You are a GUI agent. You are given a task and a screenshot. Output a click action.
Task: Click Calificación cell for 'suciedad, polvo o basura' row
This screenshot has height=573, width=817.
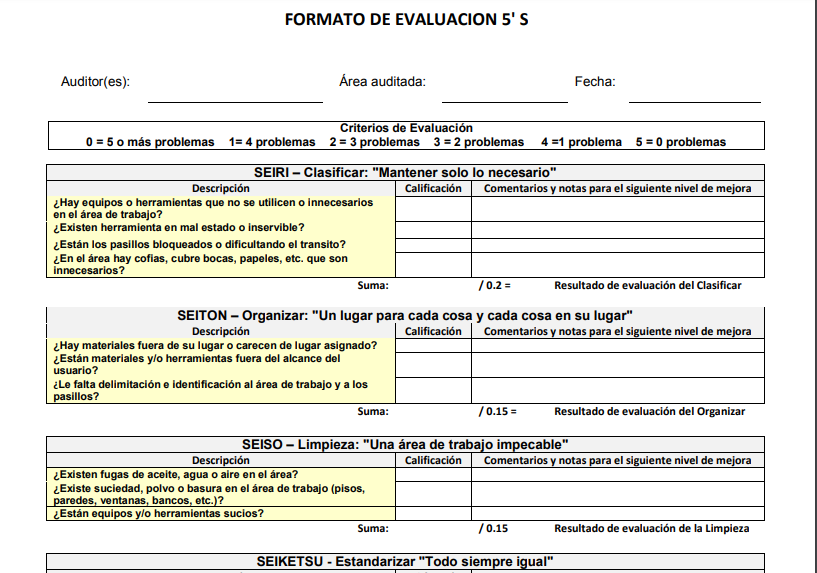pos(434,494)
